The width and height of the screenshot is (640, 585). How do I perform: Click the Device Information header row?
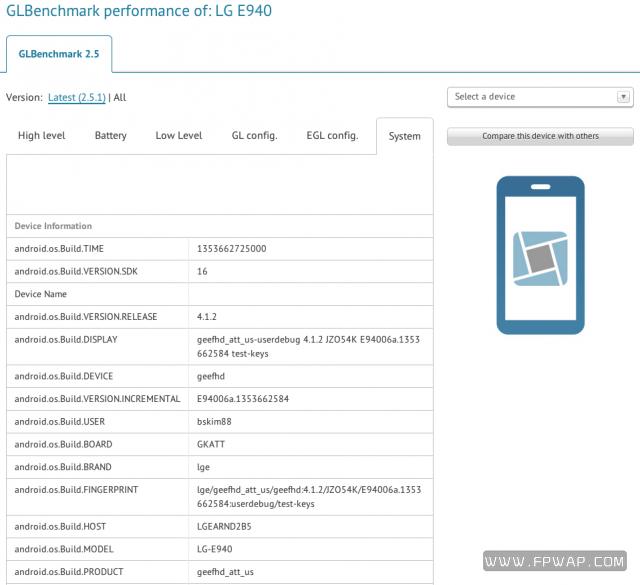(x=220, y=226)
